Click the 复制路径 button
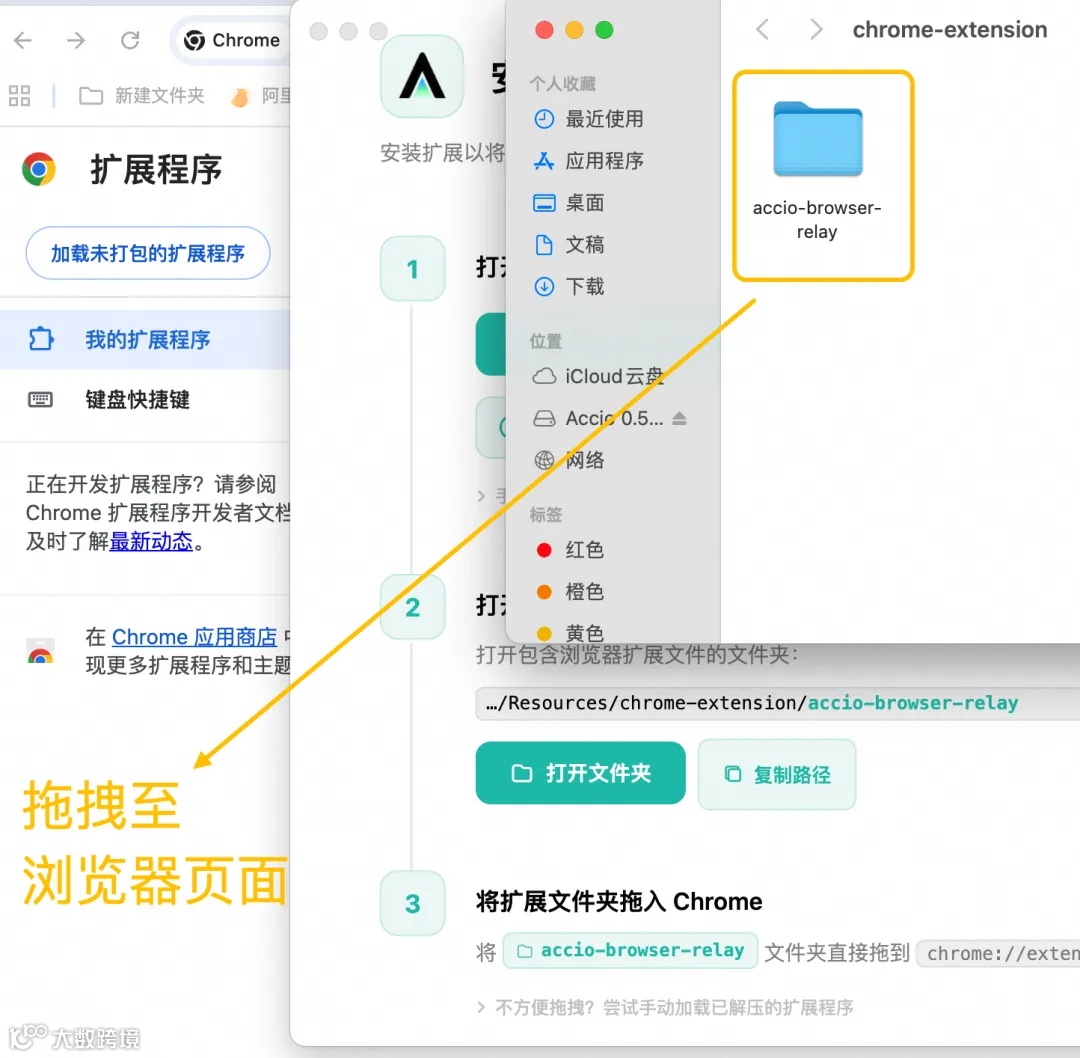 777,774
